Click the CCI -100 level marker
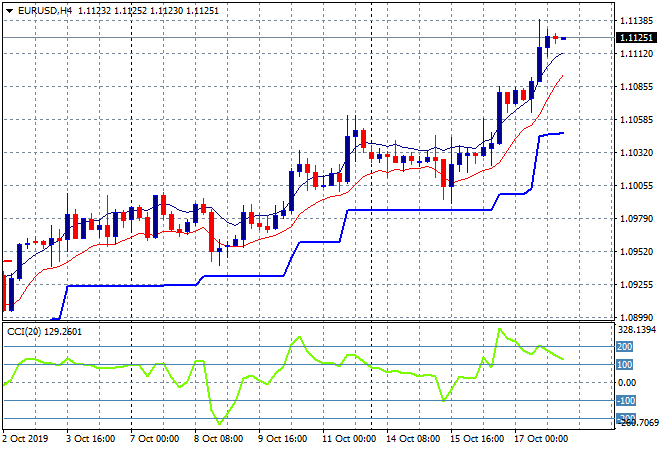This screenshot has height=450, width=660. coord(626,400)
